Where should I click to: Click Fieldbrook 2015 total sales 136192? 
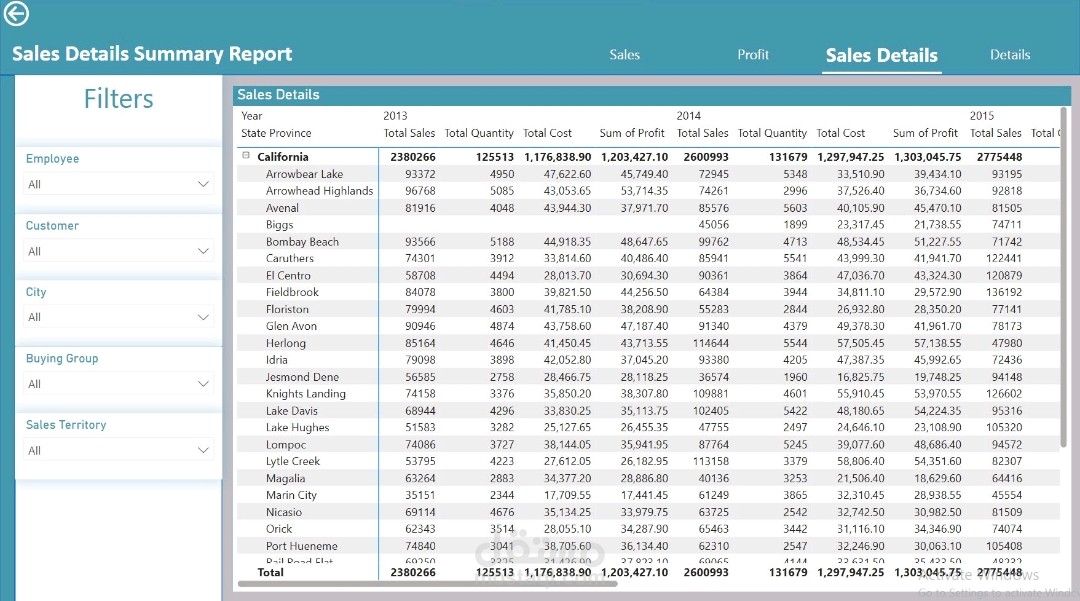tap(1004, 292)
